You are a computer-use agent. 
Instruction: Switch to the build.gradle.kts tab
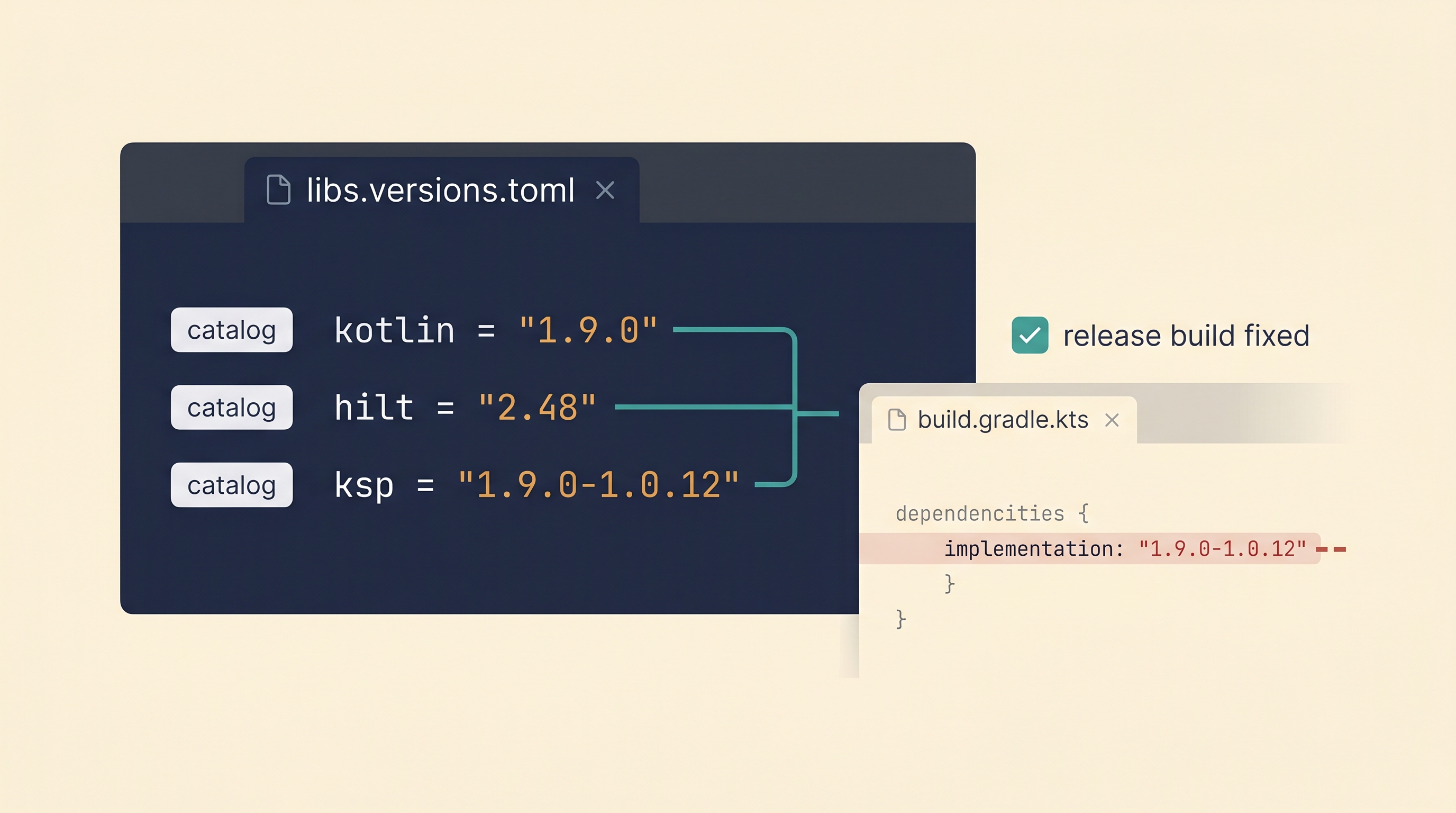[x=1004, y=420]
